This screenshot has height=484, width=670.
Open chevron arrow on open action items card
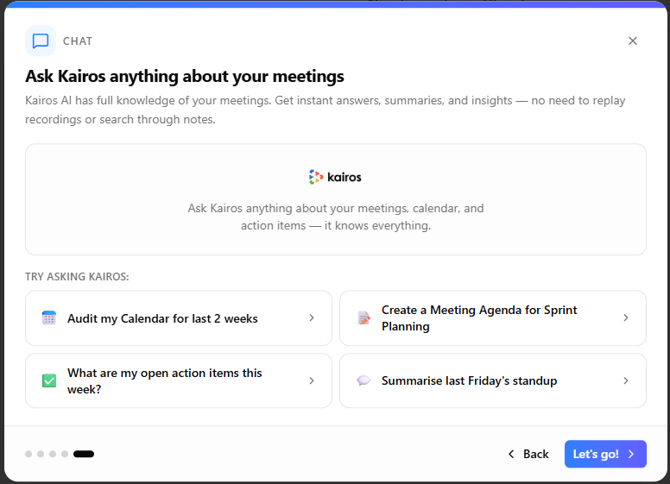pyautogui.click(x=311, y=381)
